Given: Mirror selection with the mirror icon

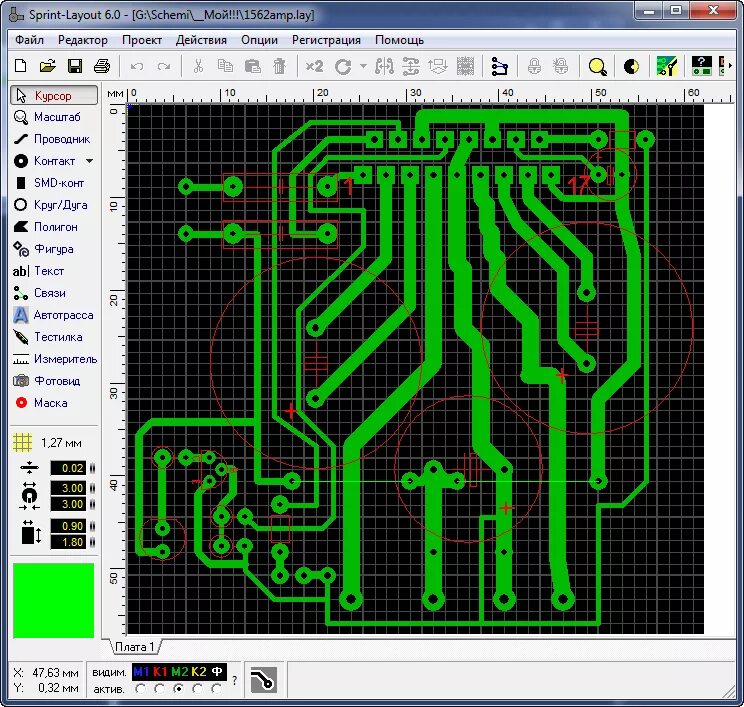Looking at the screenshot, I should tap(384, 66).
